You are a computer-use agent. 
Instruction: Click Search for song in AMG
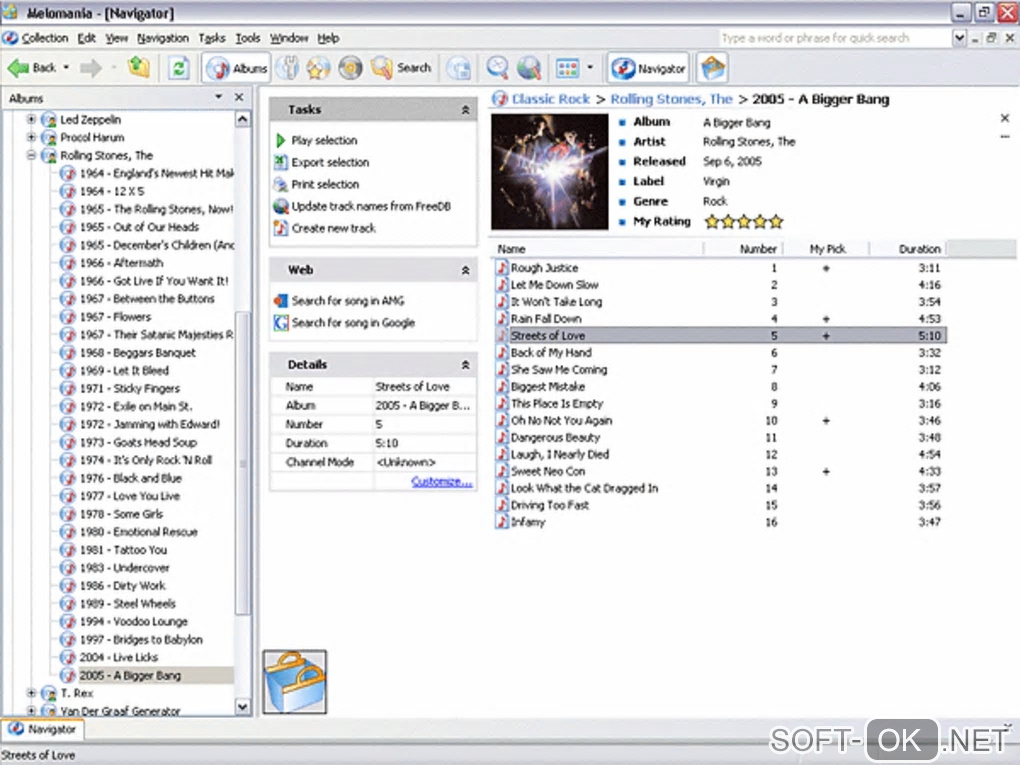point(347,301)
